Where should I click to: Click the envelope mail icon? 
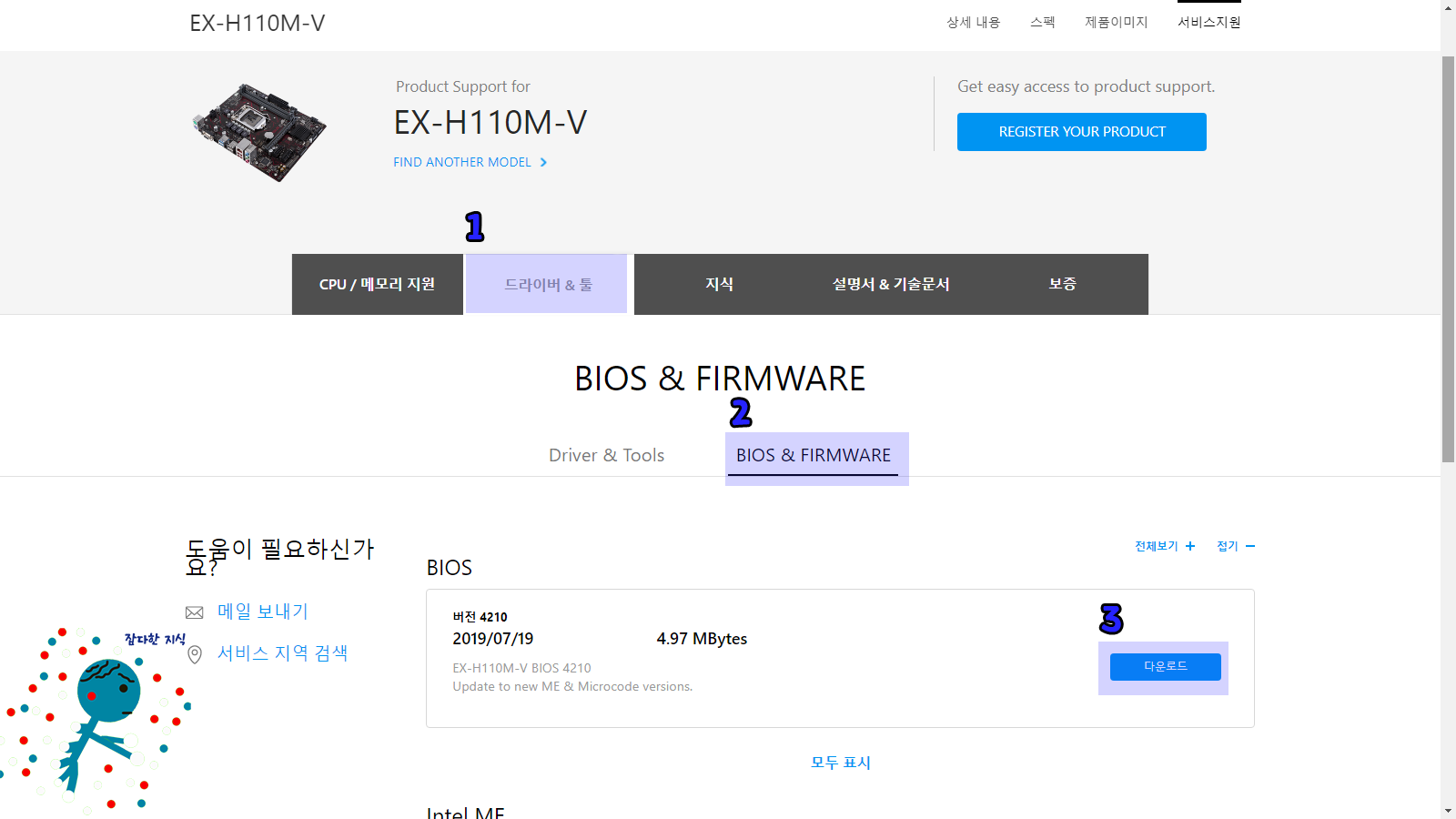[x=194, y=612]
